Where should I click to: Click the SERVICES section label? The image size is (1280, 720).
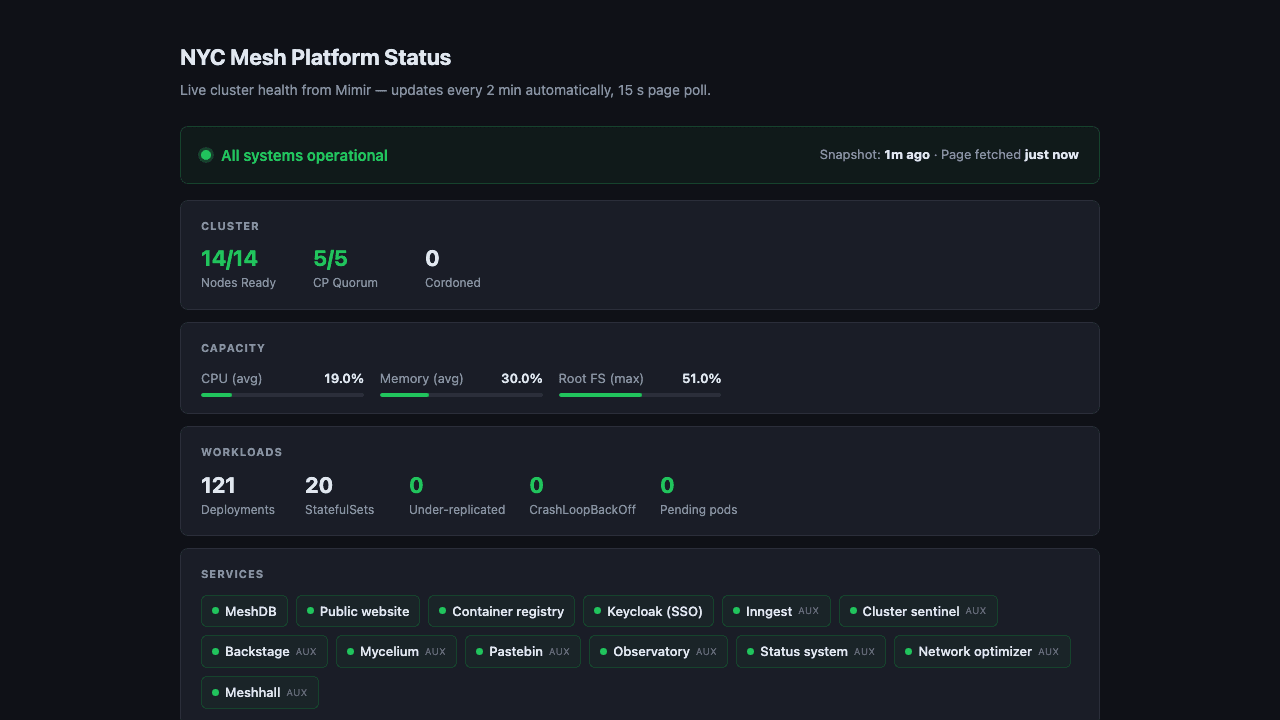tap(232, 574)
